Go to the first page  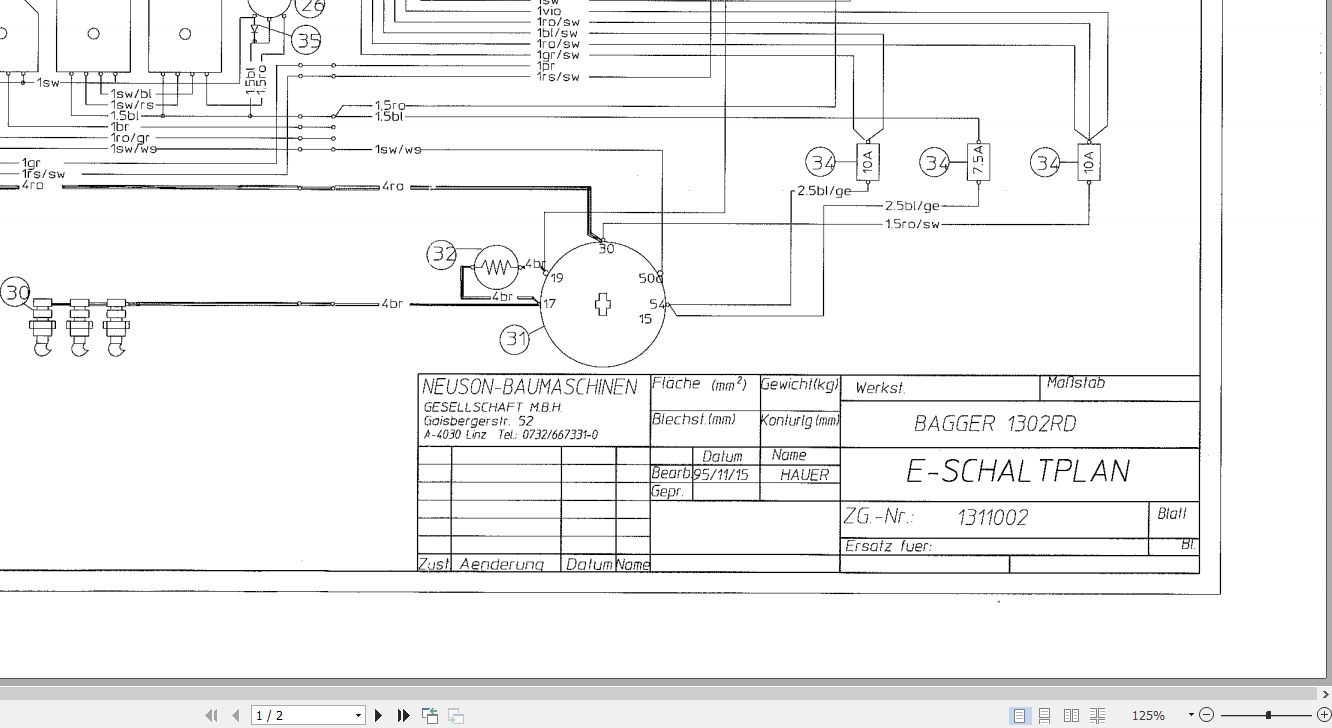tap(212, 715)
